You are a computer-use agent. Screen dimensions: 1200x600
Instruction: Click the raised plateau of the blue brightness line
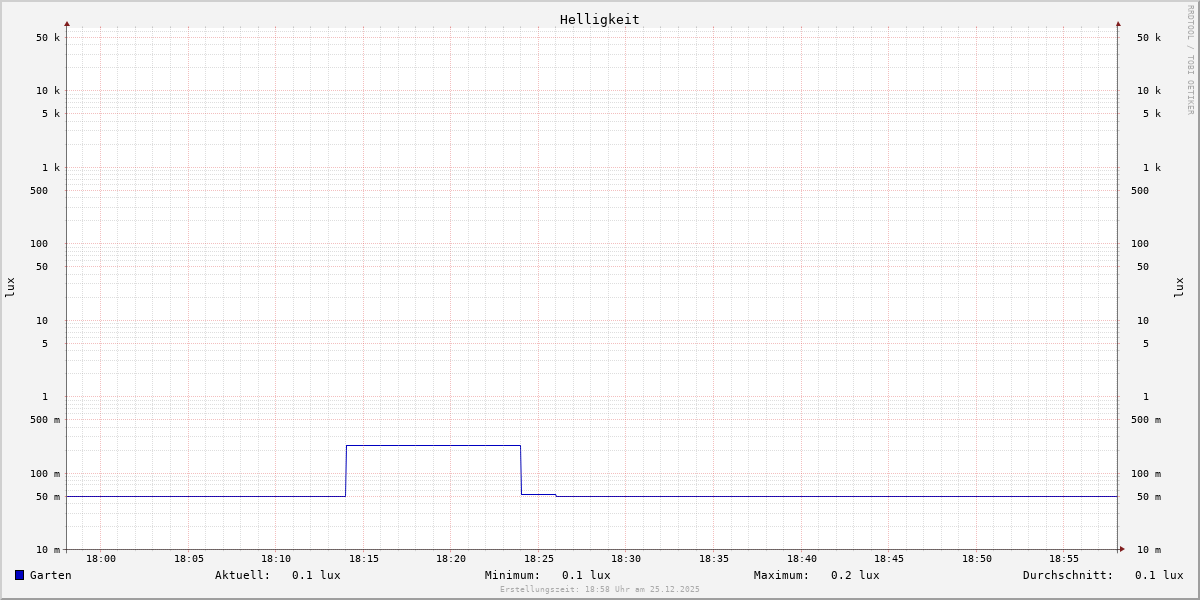pos(433,445)
